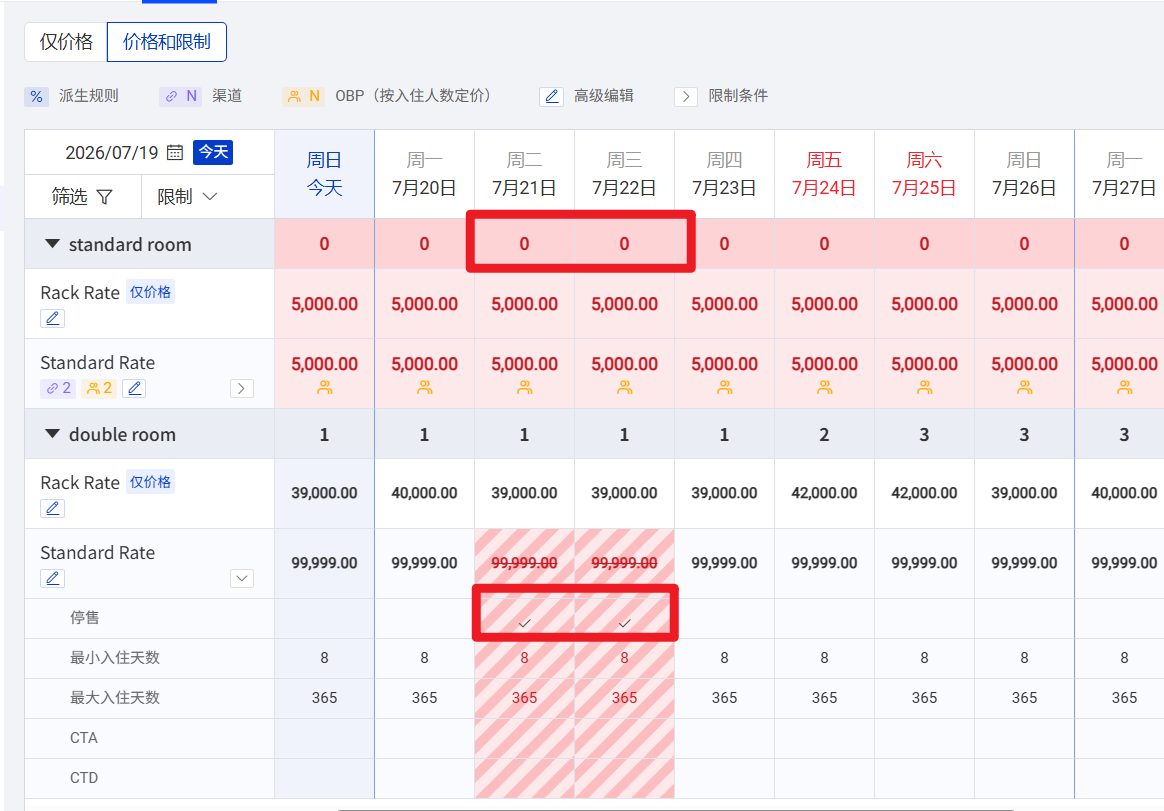1164x811 pixels.
Task: Click the 最小入住天数 row label
Action: coord(115,658)
